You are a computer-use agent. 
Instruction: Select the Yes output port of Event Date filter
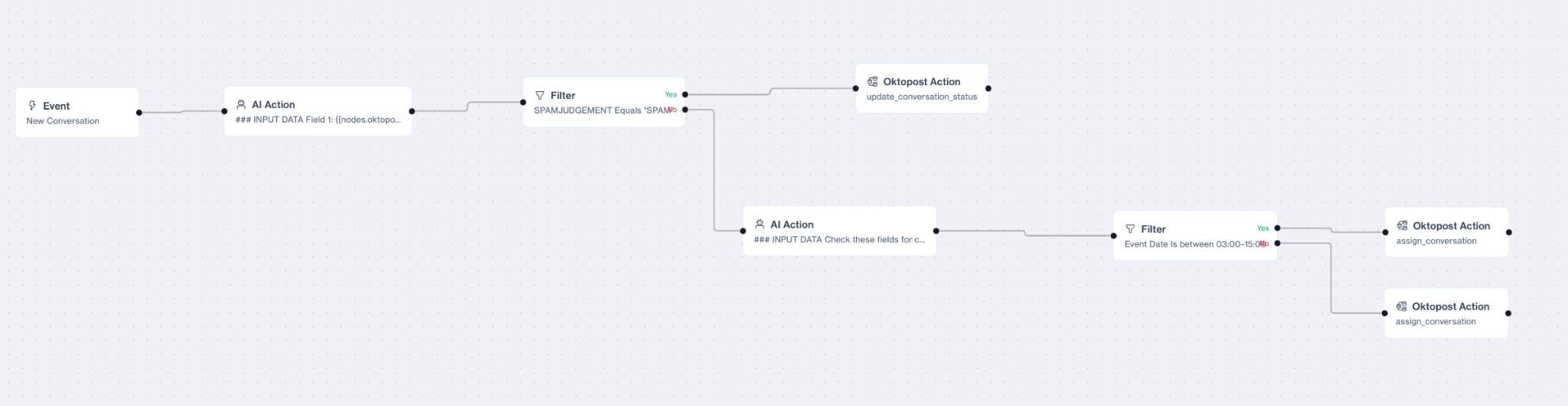point(1277,228)
